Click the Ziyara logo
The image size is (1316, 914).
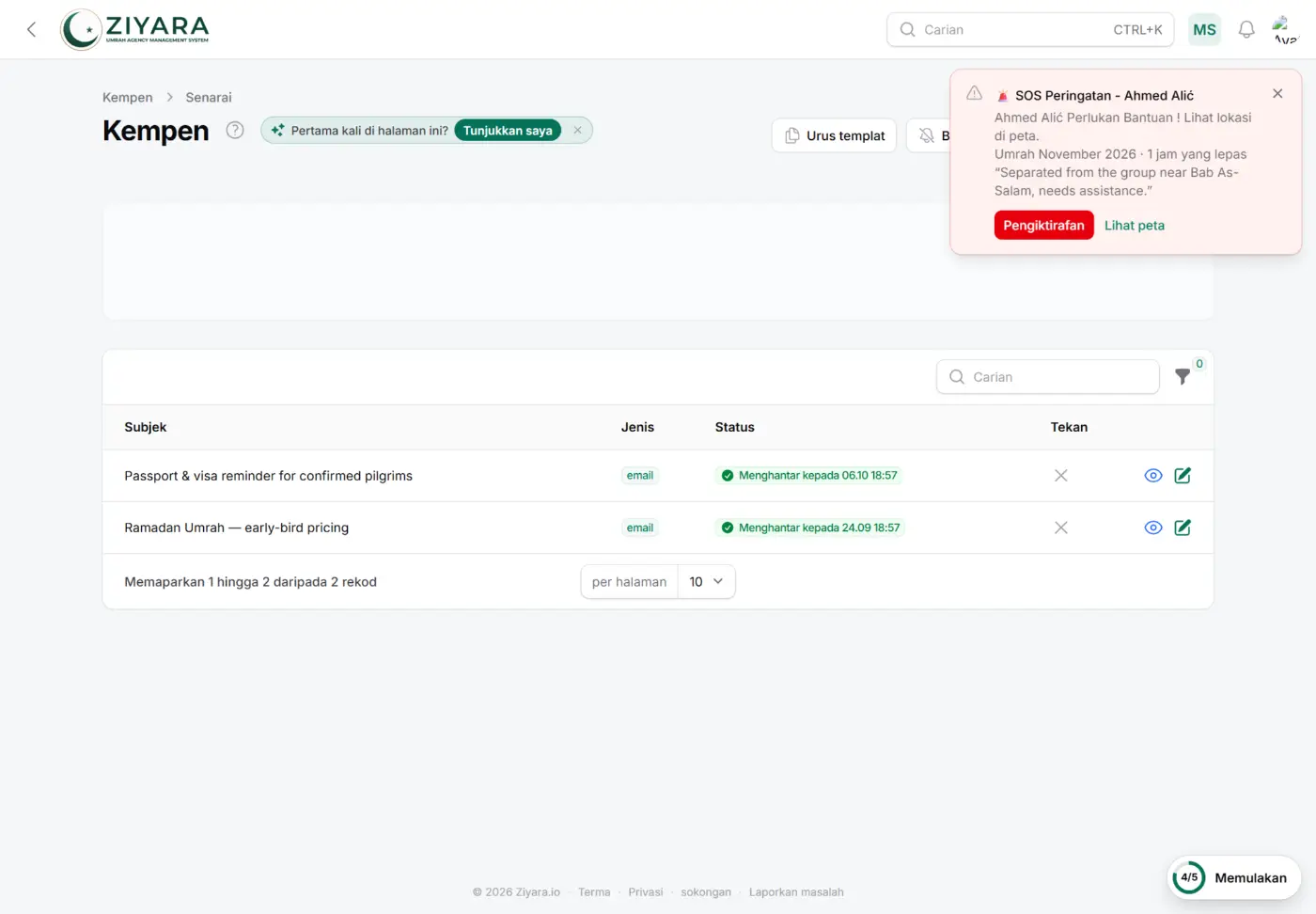pyautogui.click(x=135, y=29)
